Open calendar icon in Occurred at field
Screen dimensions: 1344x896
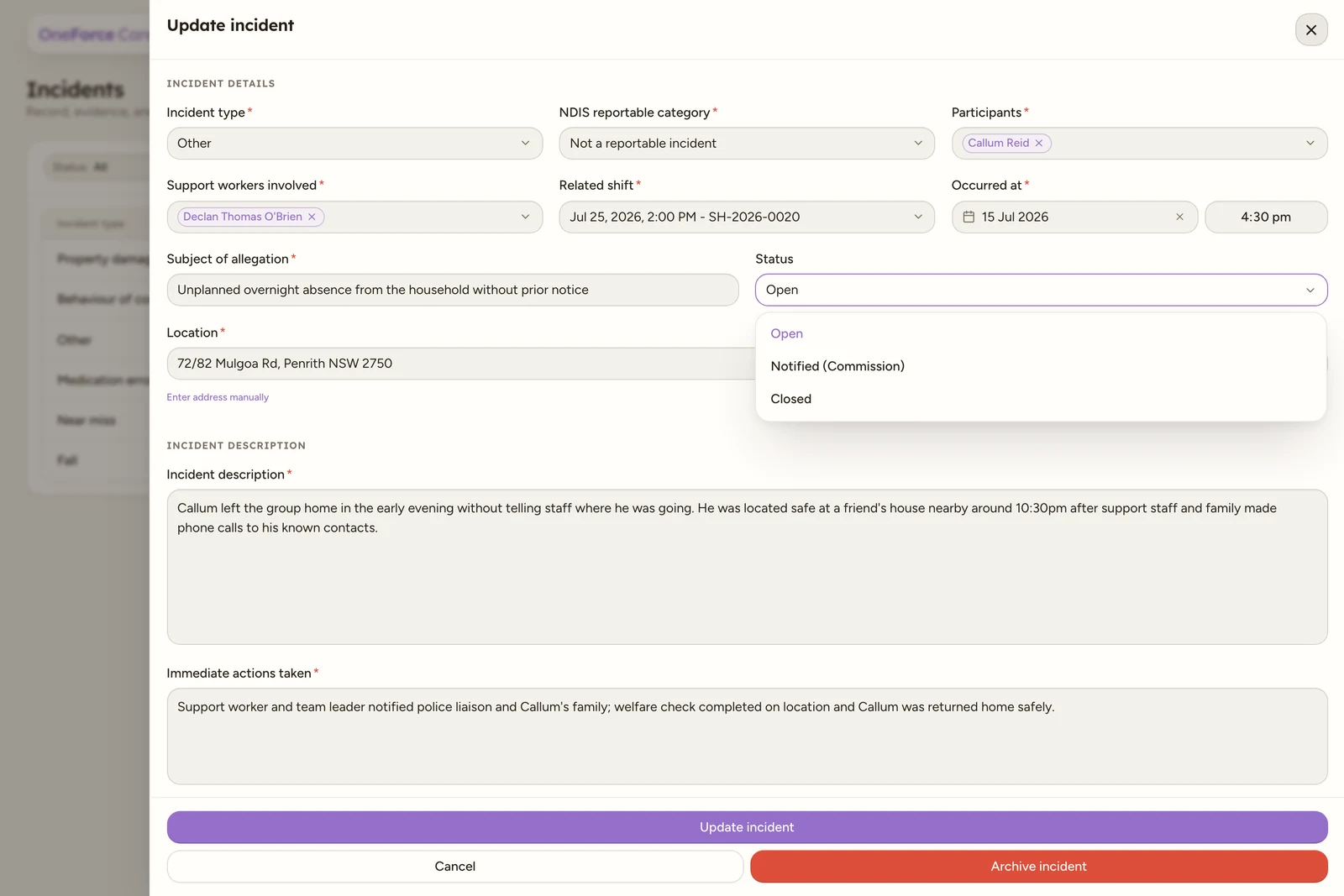[969, 217]
